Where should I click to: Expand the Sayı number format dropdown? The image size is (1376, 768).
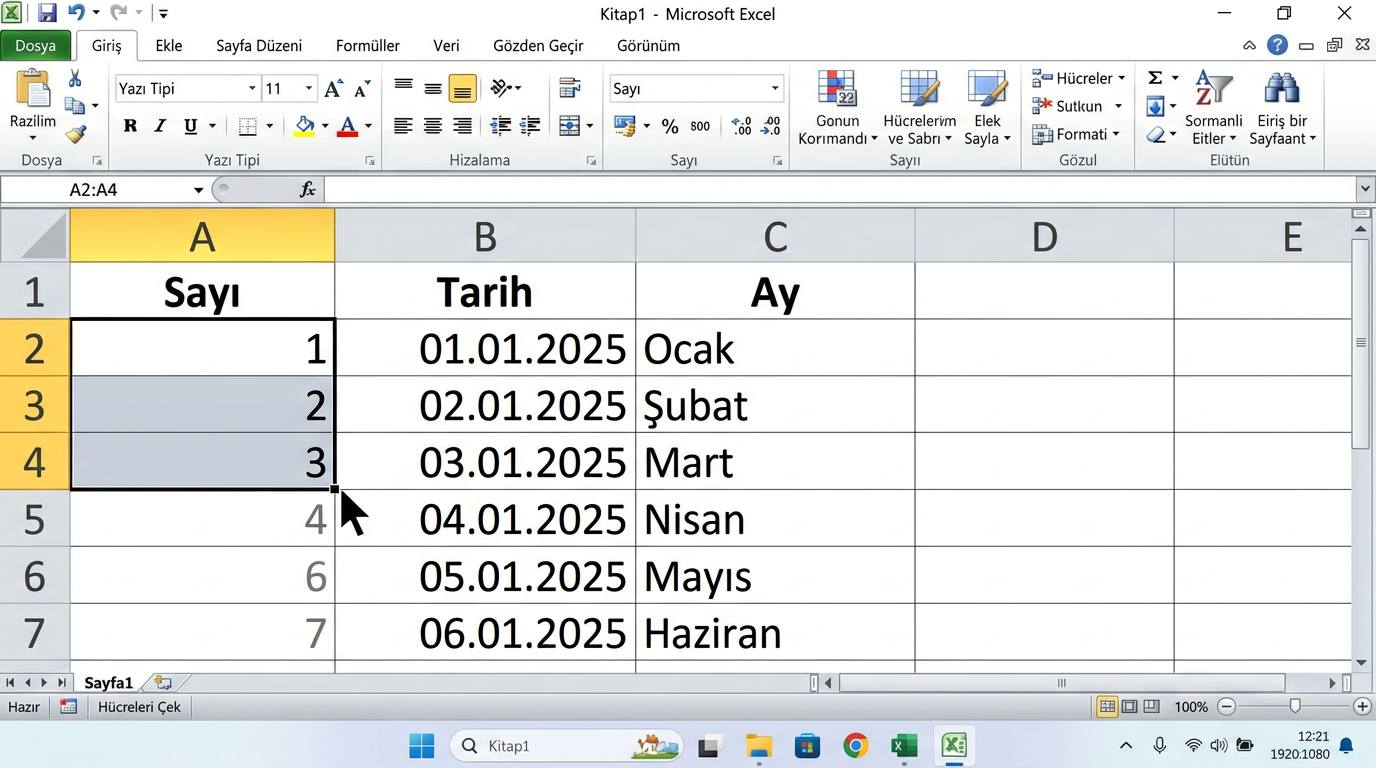[x=774, y=89]
